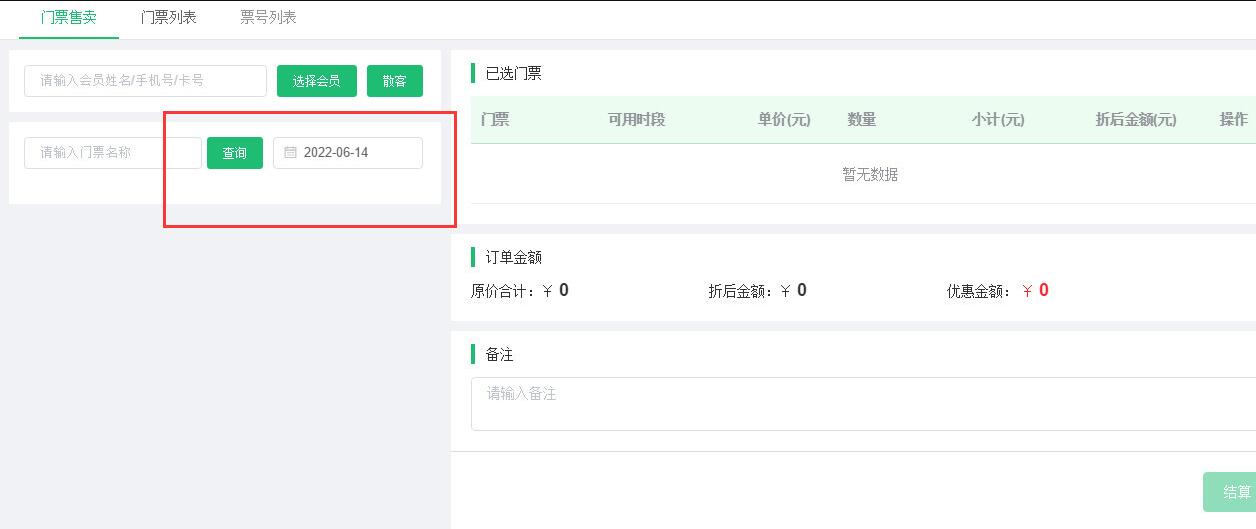Click the 选择会员 button
The image size is (1256, 529).
pyautogui.click(x=316, y=81)
